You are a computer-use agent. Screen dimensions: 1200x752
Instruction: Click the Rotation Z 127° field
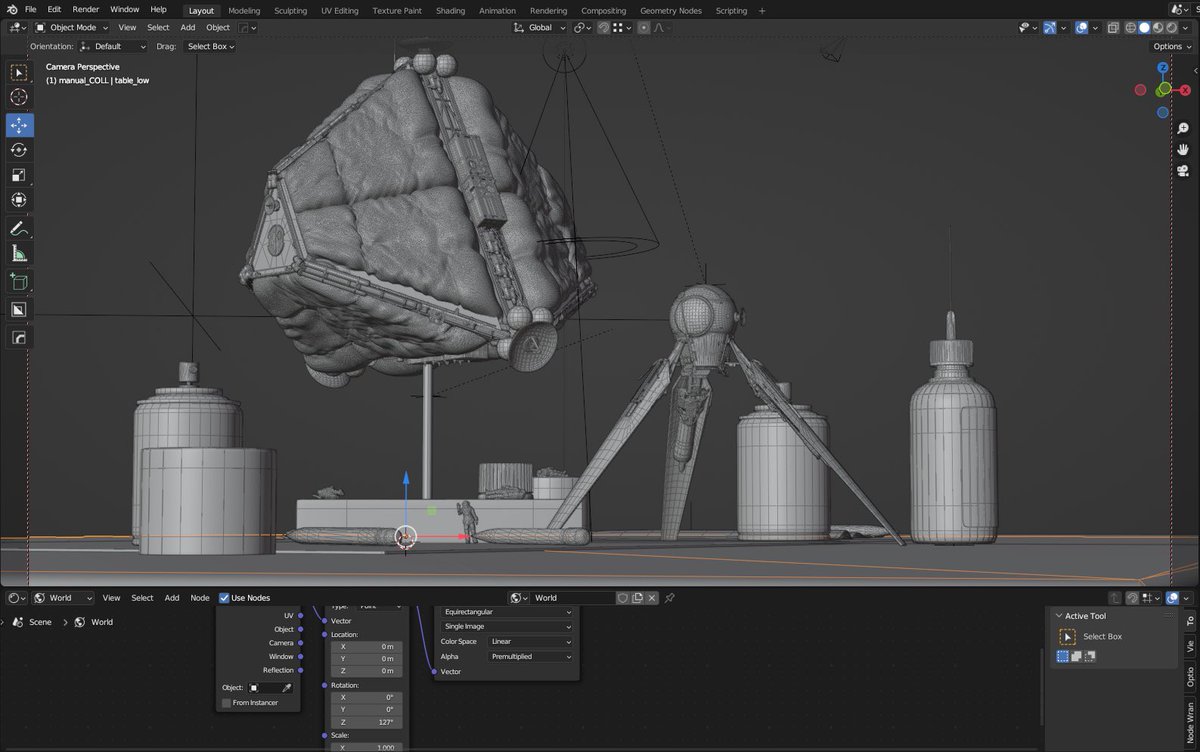(367, 722)
